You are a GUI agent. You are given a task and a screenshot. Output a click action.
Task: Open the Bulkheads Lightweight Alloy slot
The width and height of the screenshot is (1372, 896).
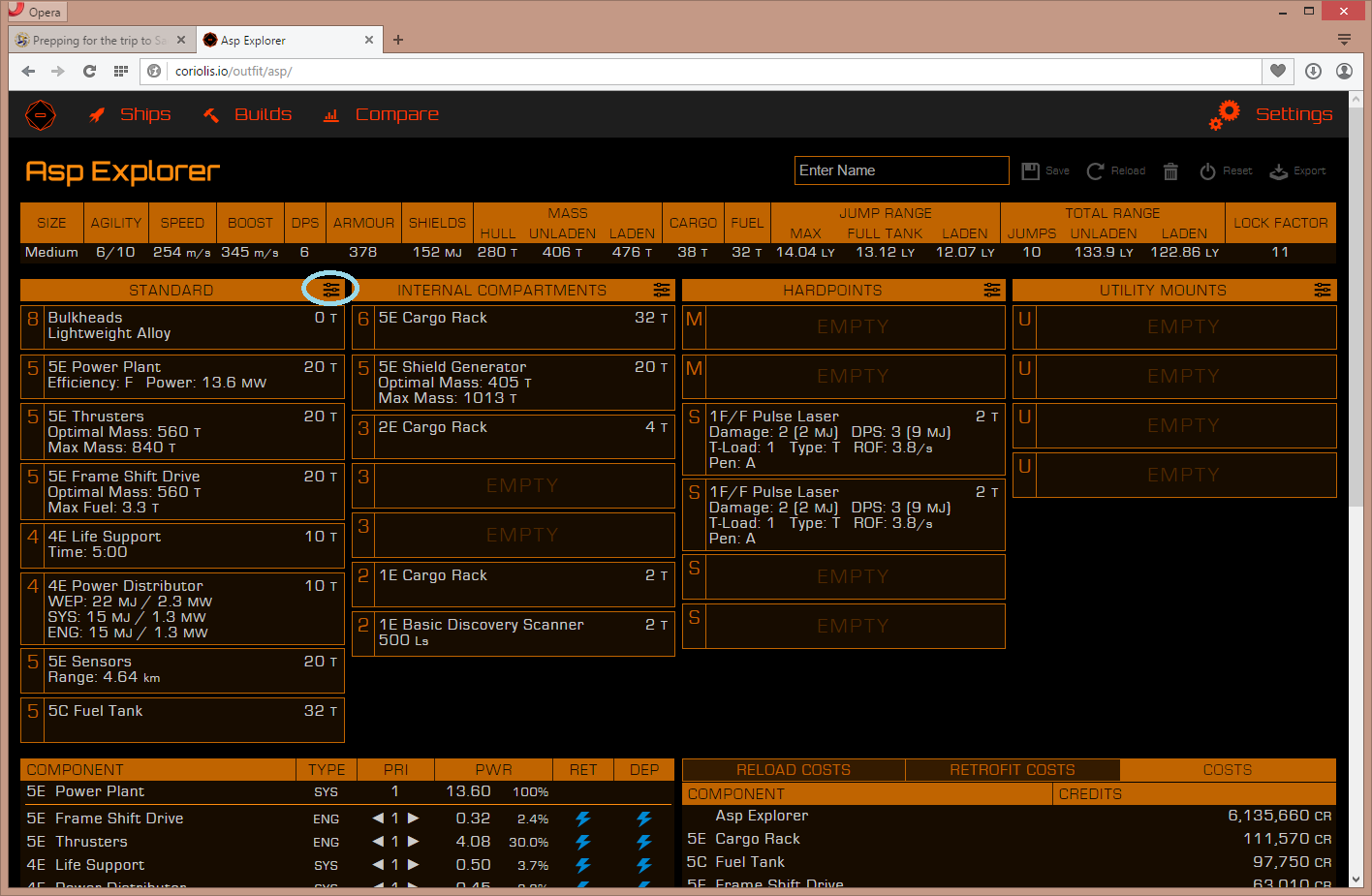(x=183, y=327)
